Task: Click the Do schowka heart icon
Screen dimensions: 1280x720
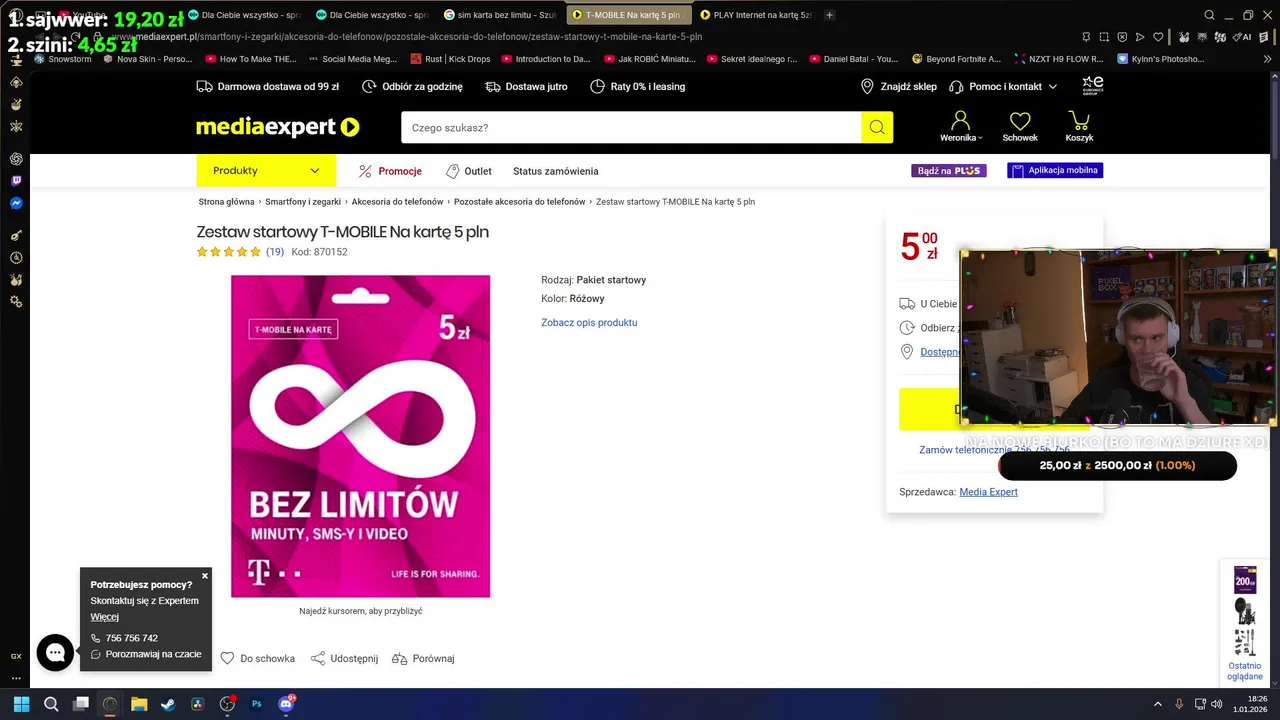Action: pyautogui.click(x=227, y=658)
